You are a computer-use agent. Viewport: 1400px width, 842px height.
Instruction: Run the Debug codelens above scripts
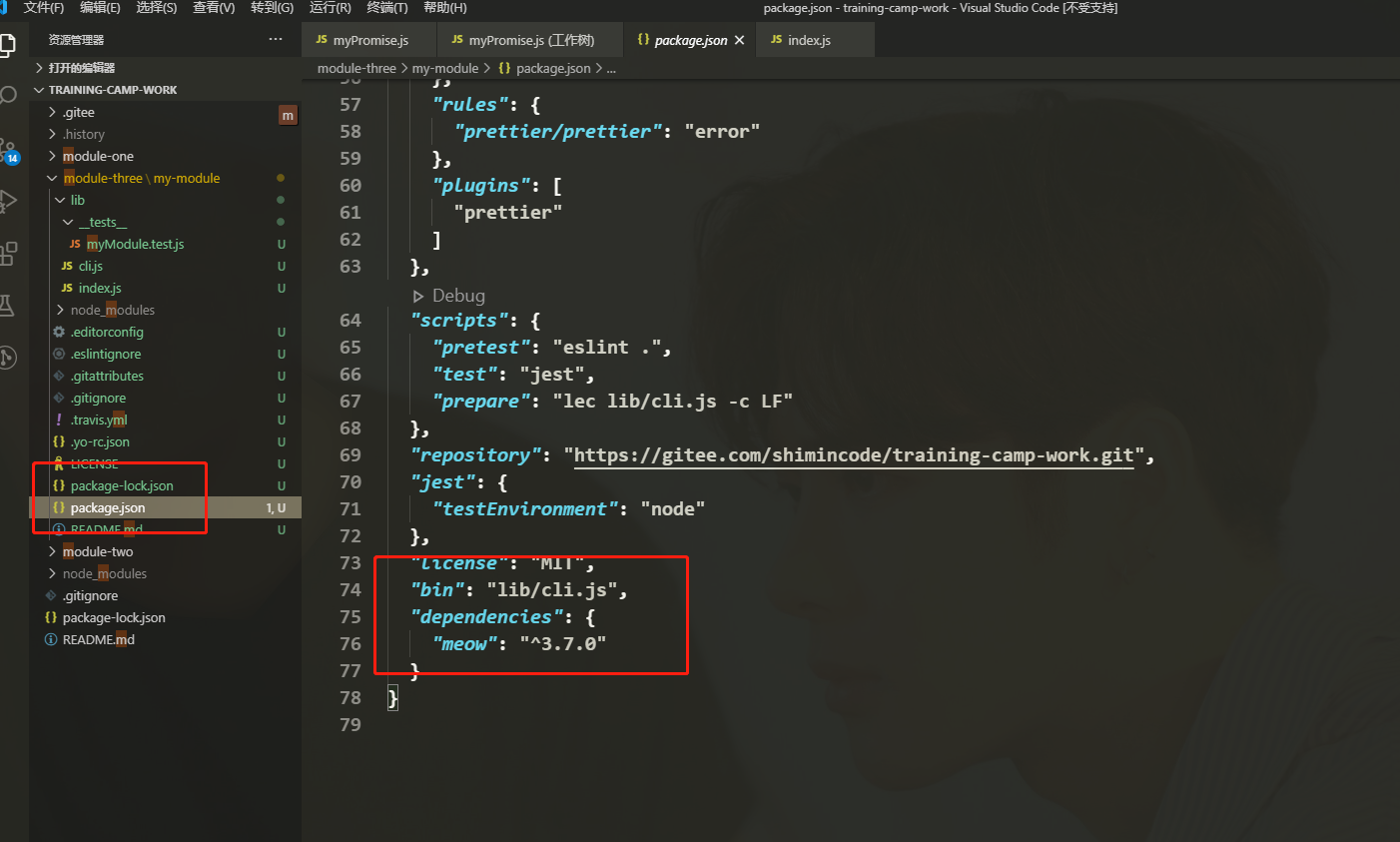pos(448,295)
